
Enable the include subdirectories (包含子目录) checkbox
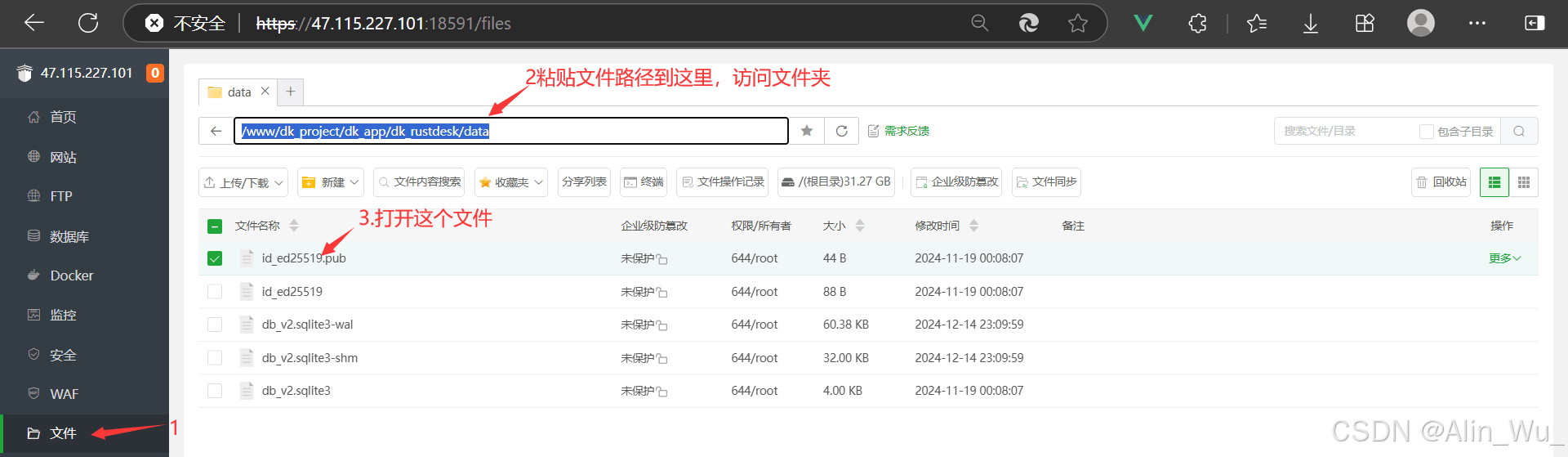click(x=1426, y=132)
